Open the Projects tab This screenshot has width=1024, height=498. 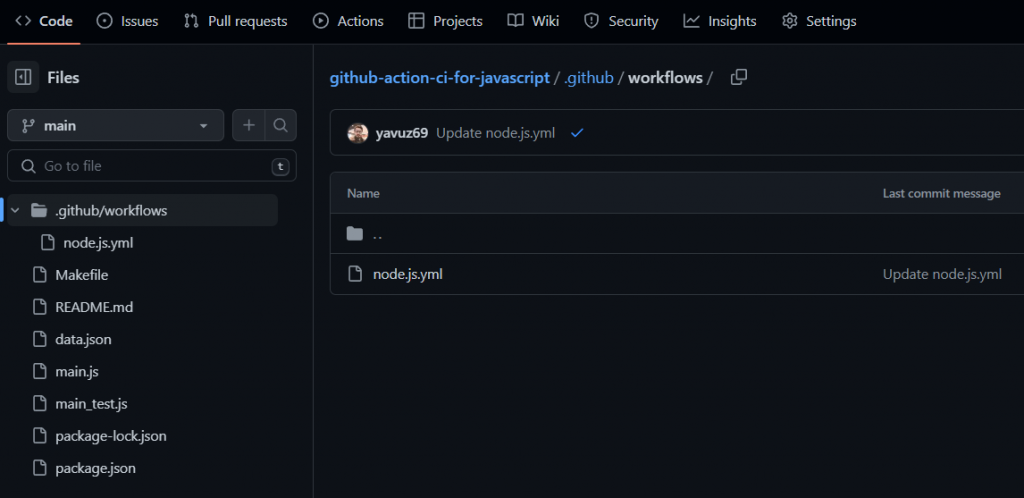[445, 21]
